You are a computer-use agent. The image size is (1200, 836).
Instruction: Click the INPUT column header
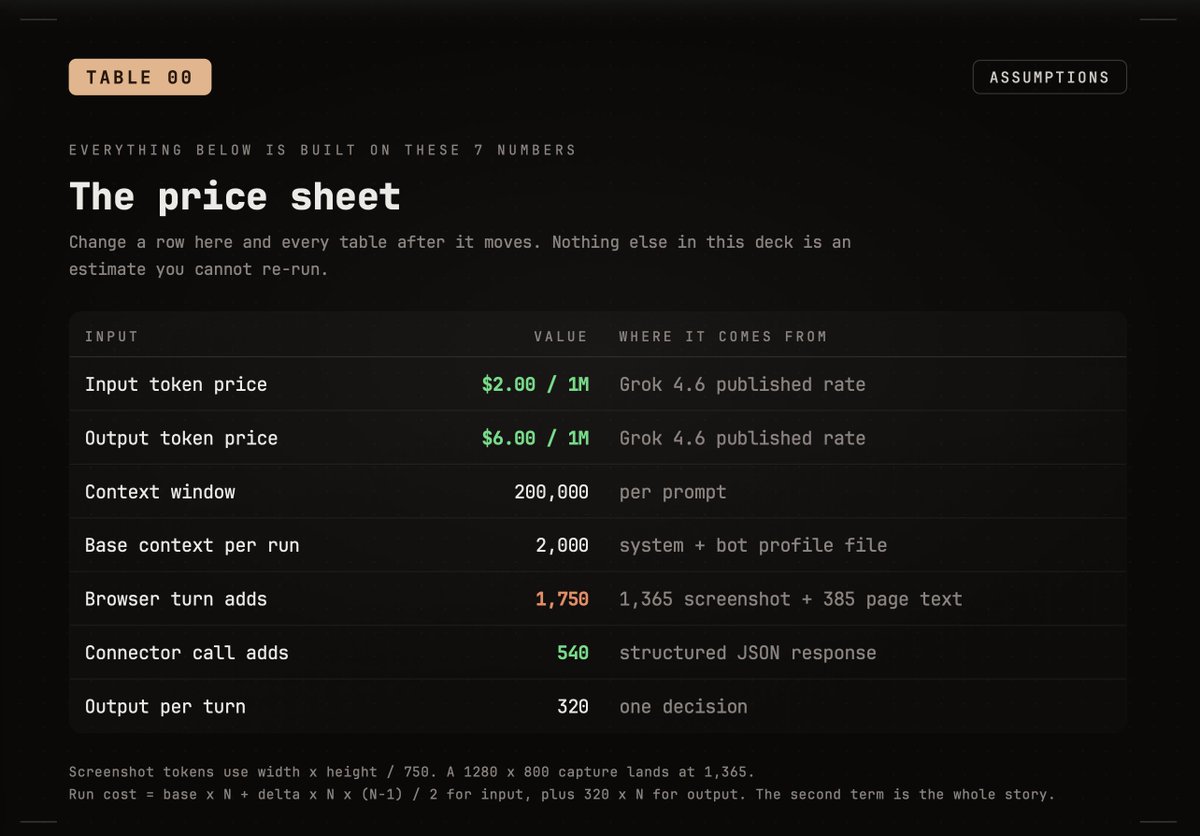(x=112, y=336)
